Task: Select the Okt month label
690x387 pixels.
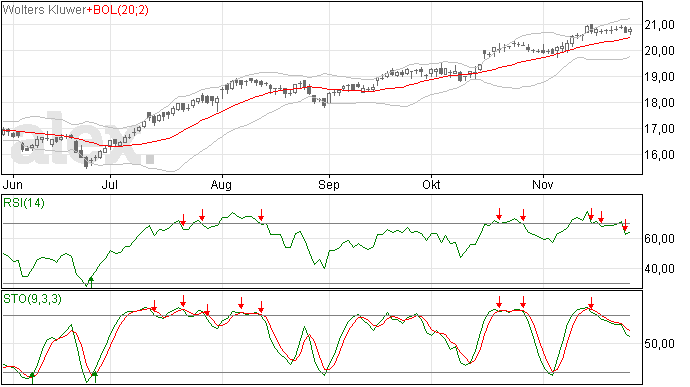Action: (431, 184)
